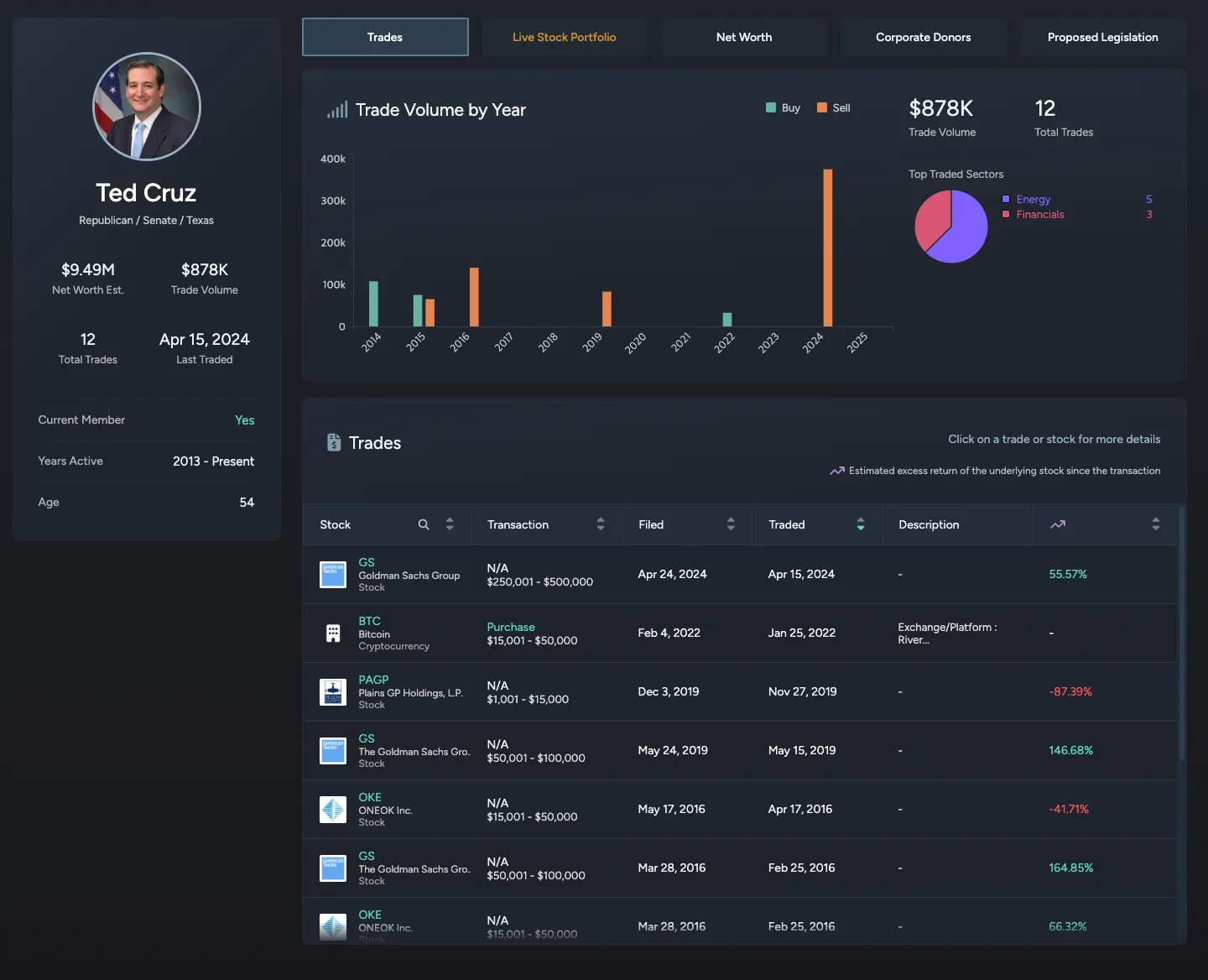This screenshot has height=980, width=1208.
Task: Click the $878K Trade Volume chart stat
Action: pyautogui.click(x=941, y=108)
